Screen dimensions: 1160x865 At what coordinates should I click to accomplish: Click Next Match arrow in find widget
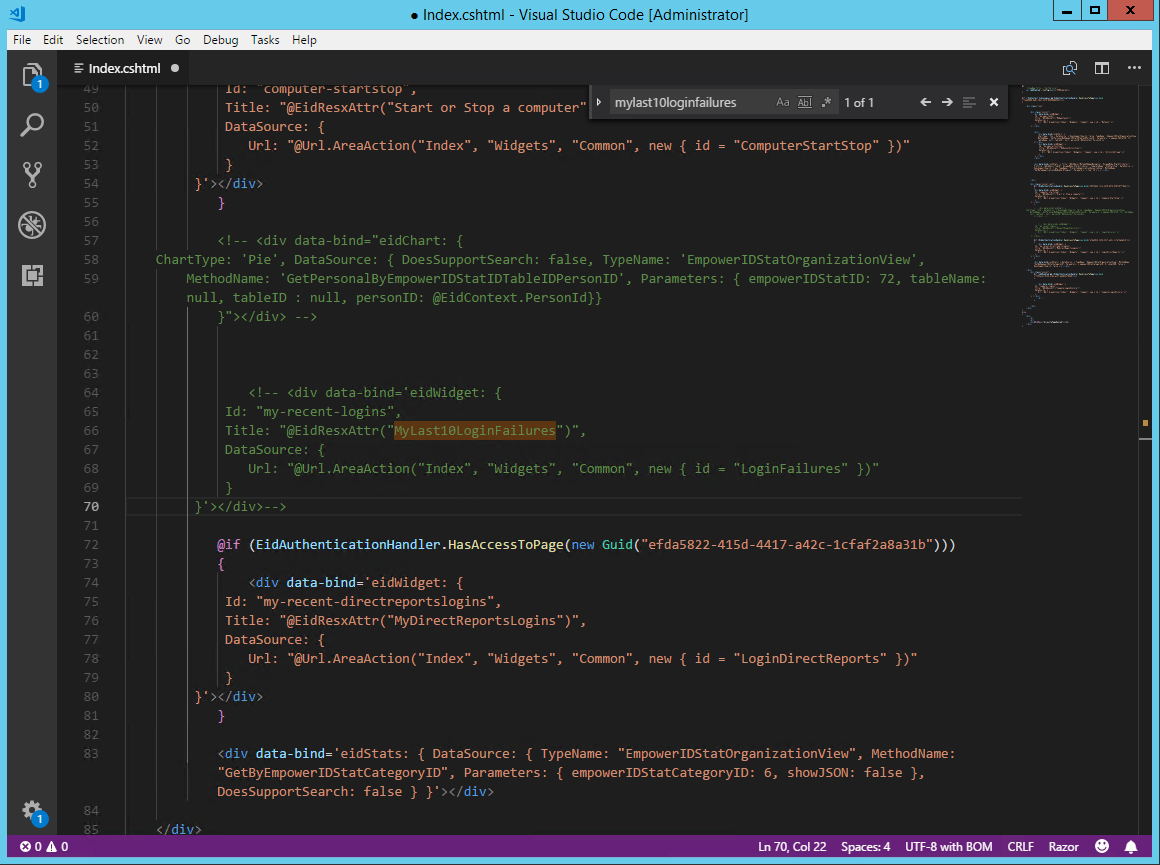point(947,101)
